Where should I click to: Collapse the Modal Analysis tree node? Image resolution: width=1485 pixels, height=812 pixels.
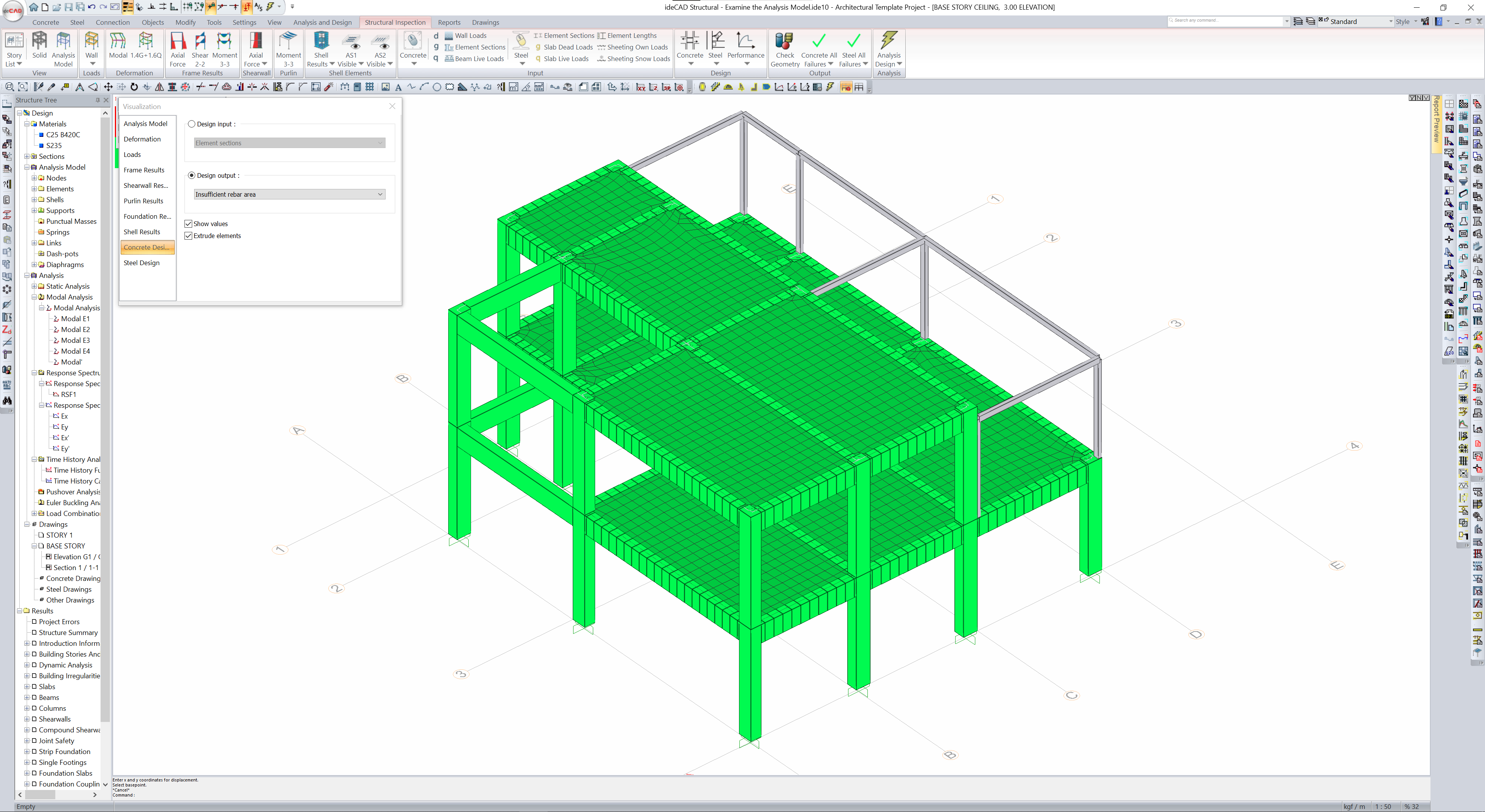click(x=34, y=297)
